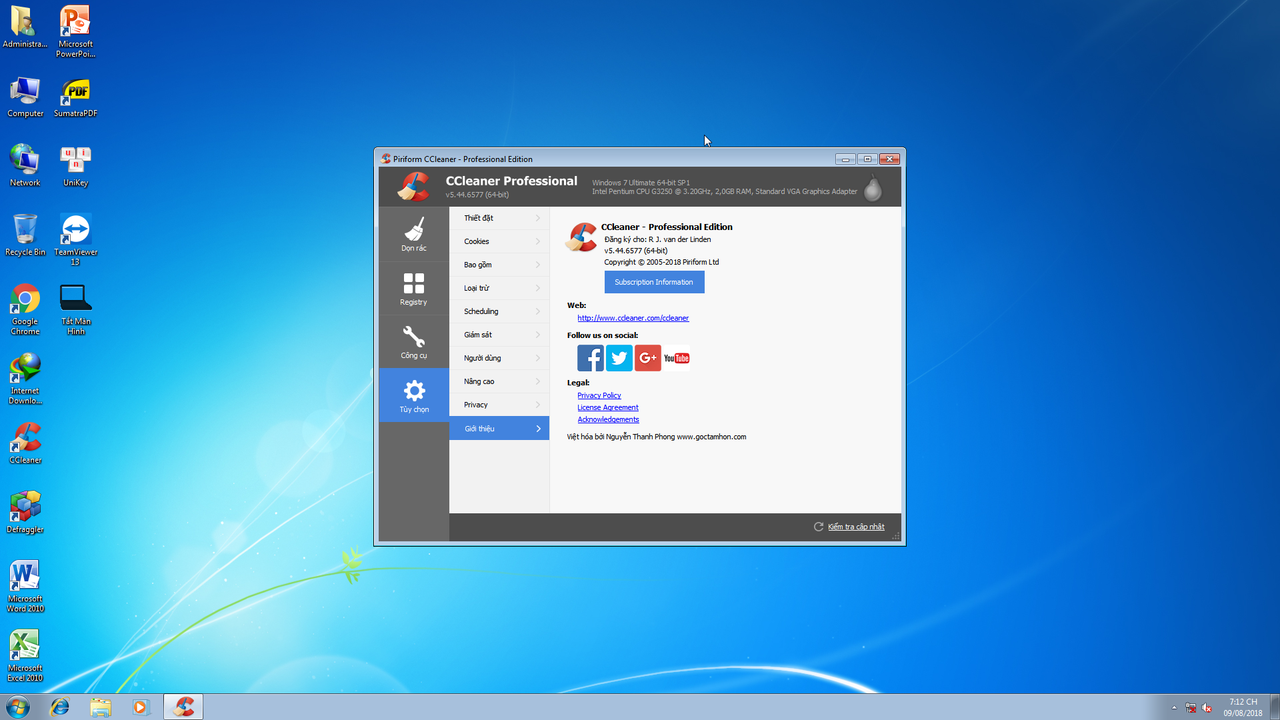Viewport: 1280px width, 720px height.
Task: Click the Google+ social icon
Action: click(648, 358)
